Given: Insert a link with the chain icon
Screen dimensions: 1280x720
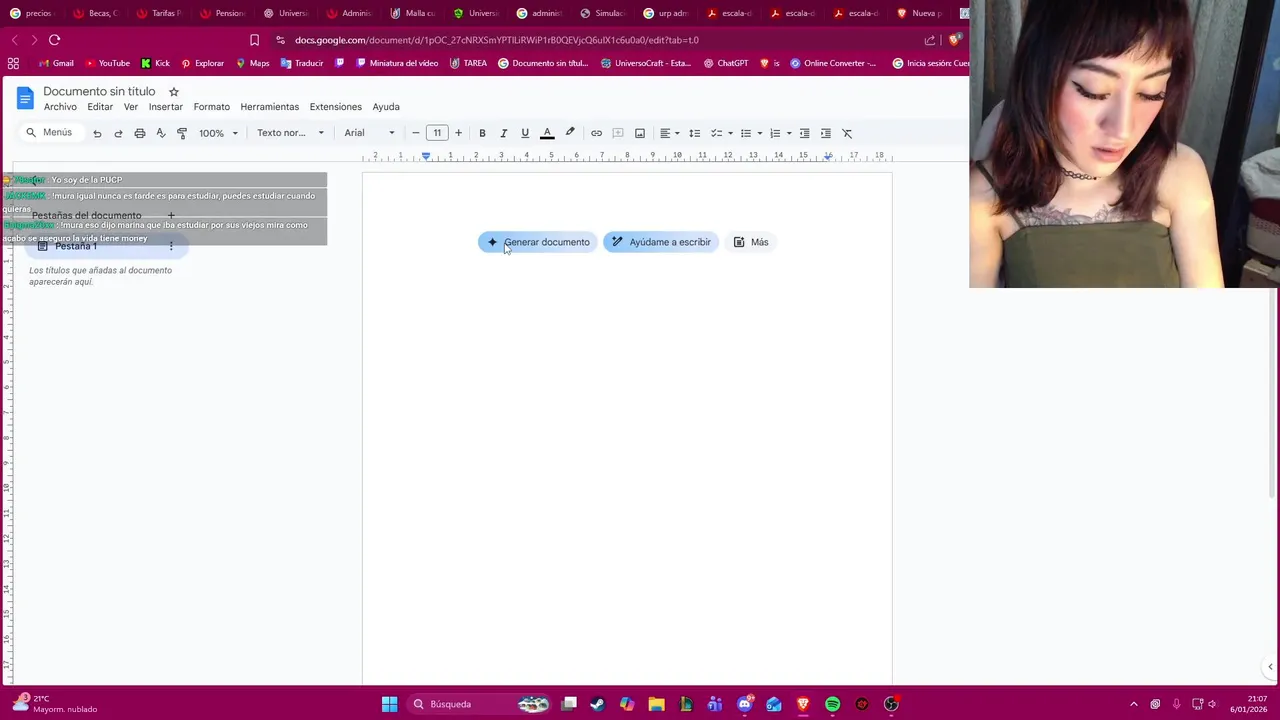Looking at the screenshot, I should pos(596,133).
